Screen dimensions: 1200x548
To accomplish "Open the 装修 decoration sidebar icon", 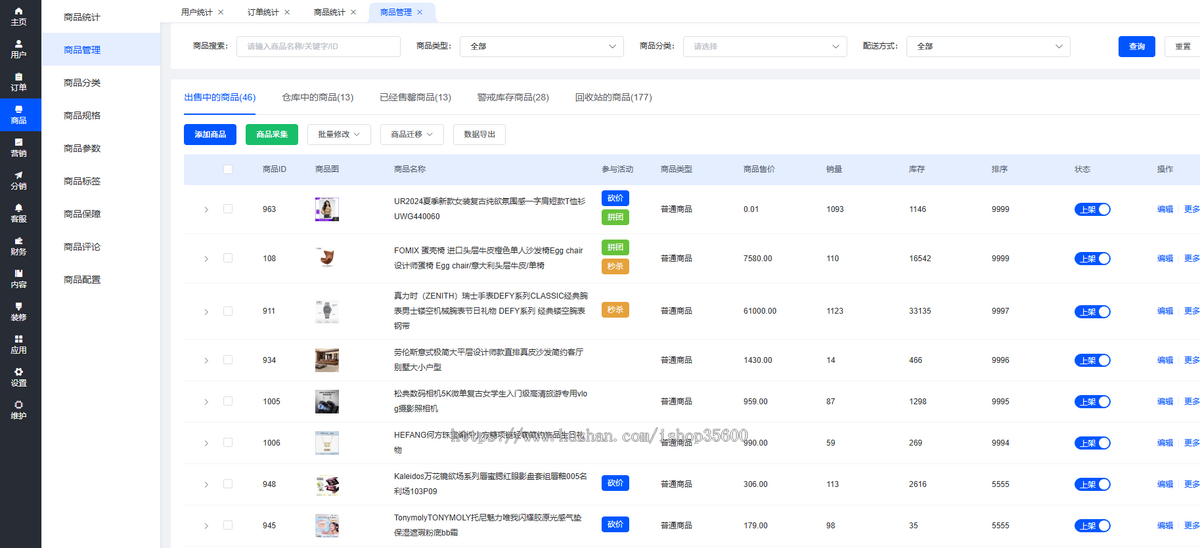I will [19, 312].
